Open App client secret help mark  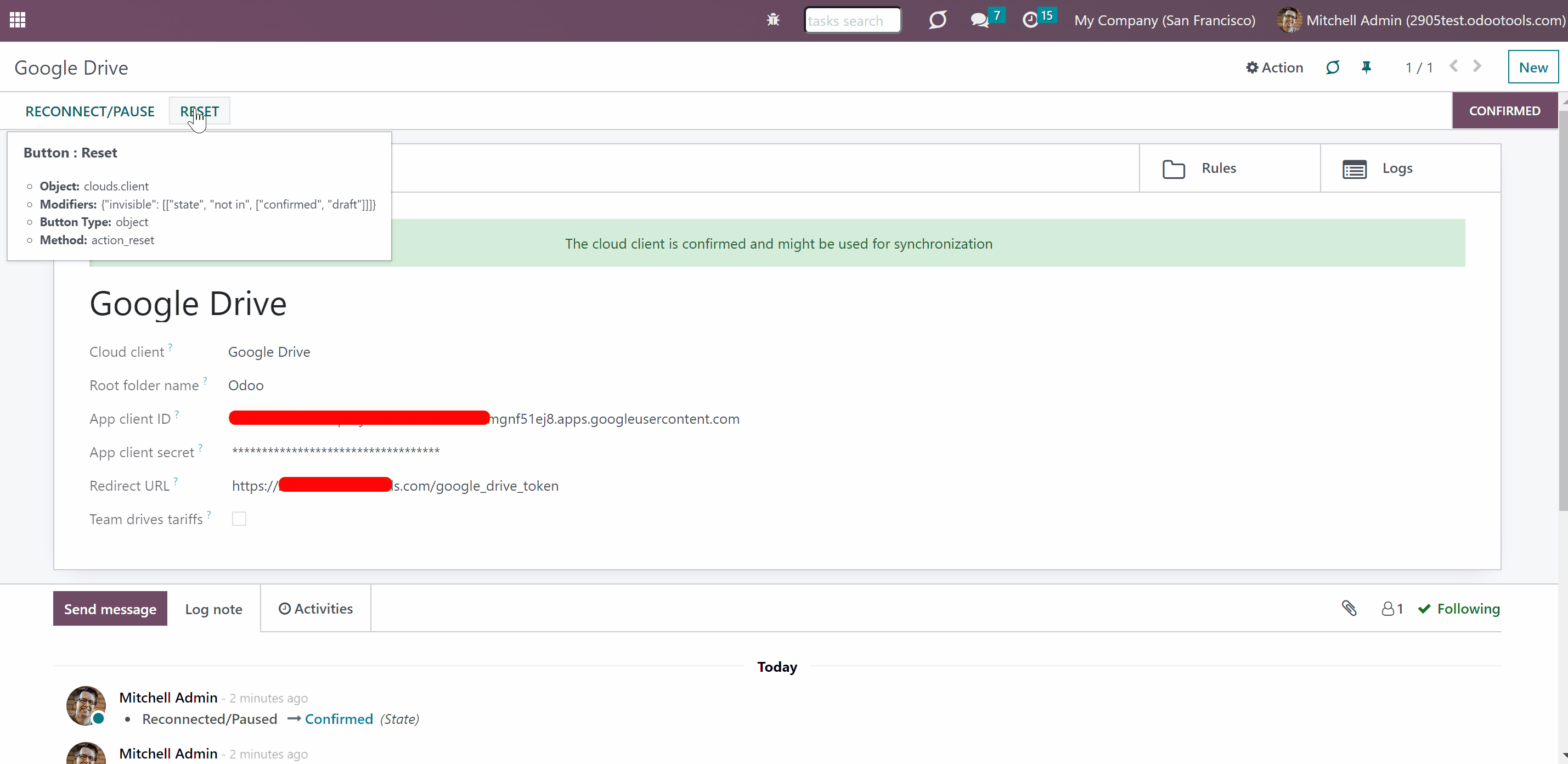pos(200,447)
